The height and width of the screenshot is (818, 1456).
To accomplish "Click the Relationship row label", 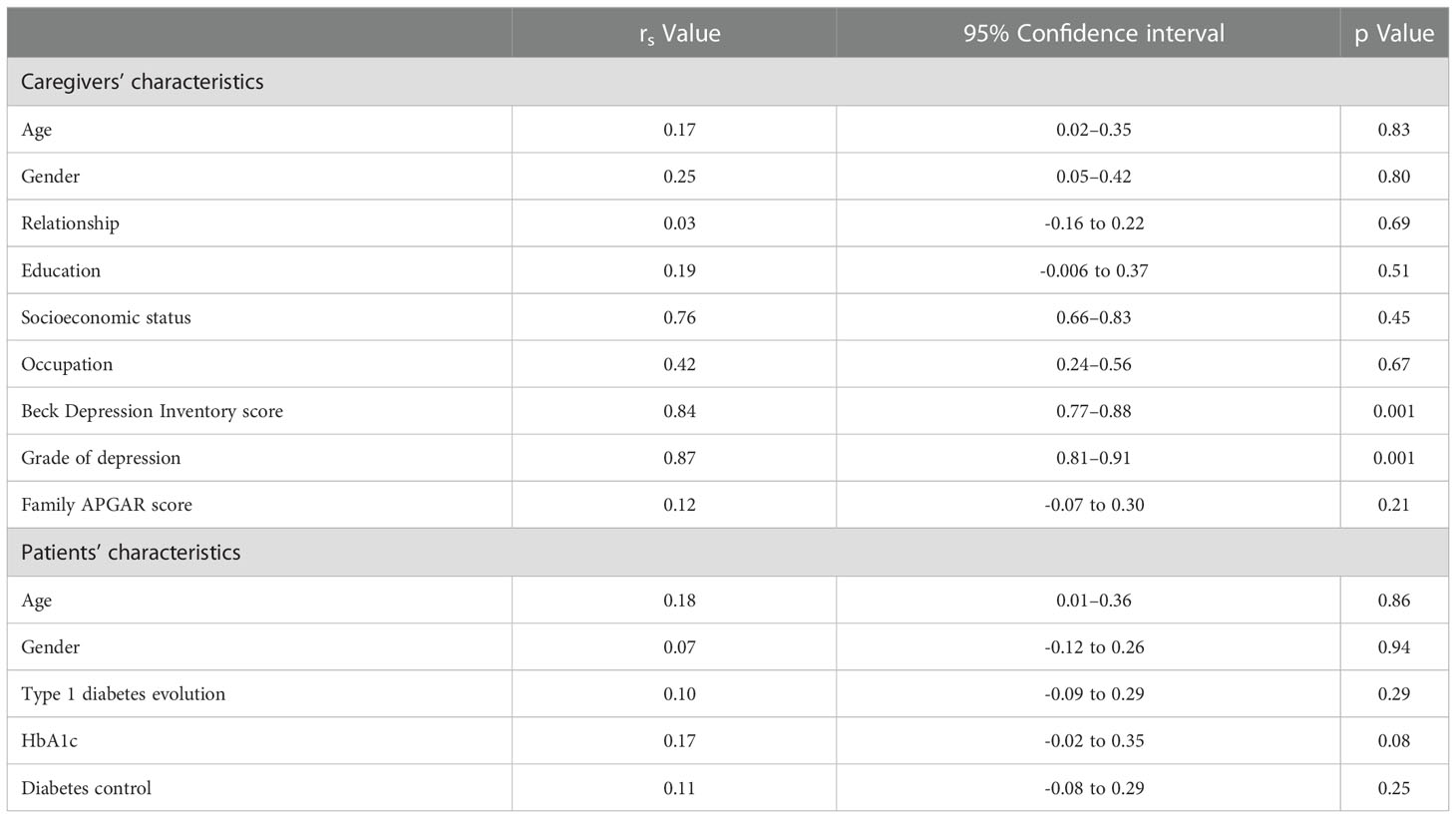I will (x=70, y=223).
